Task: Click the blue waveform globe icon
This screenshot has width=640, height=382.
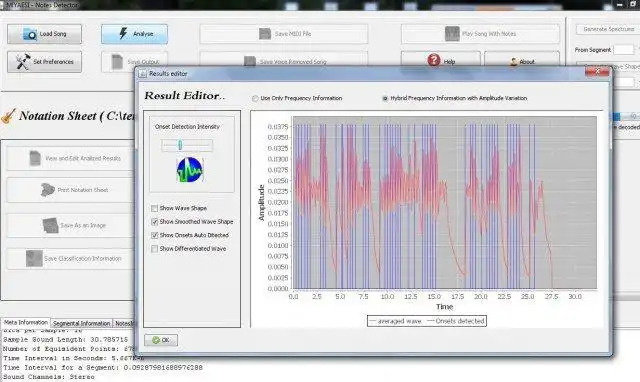Action: [x=190, y=170]
